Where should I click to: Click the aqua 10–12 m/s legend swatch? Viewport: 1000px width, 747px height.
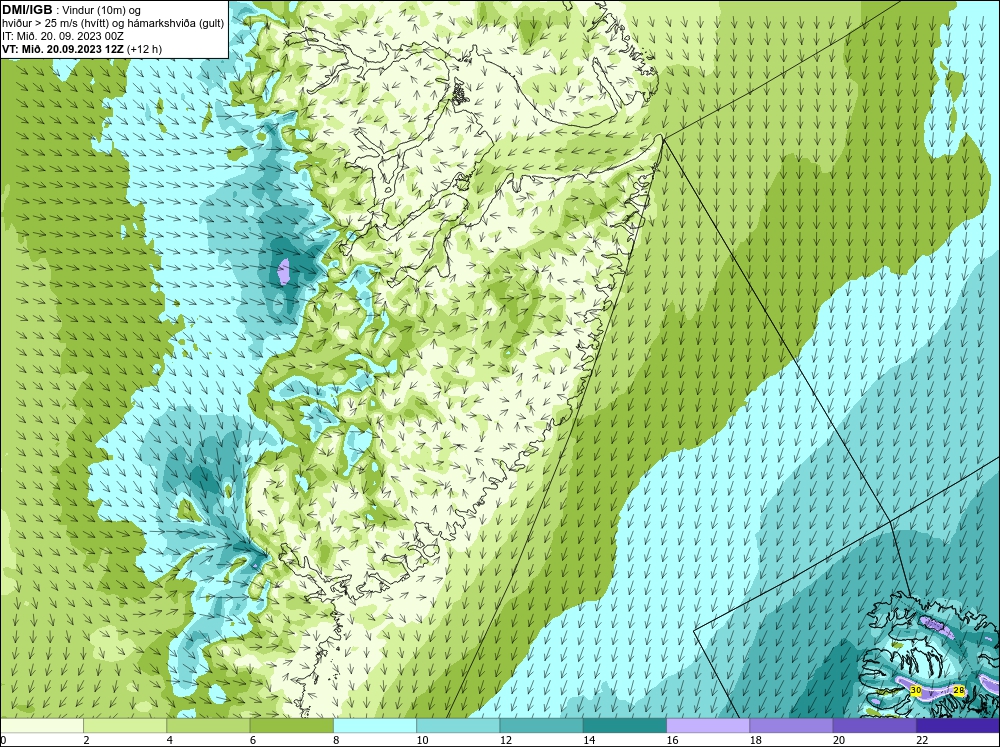point(458,726)
